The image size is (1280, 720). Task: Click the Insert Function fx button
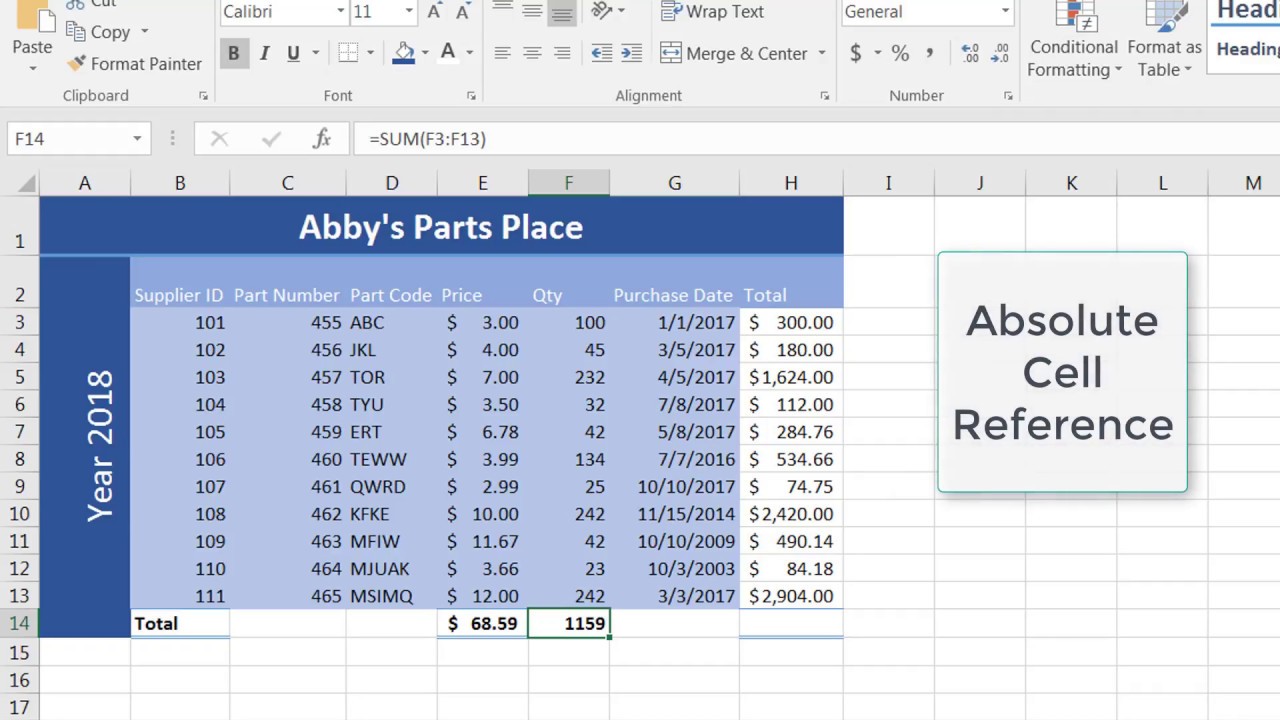tap(321, 139)
